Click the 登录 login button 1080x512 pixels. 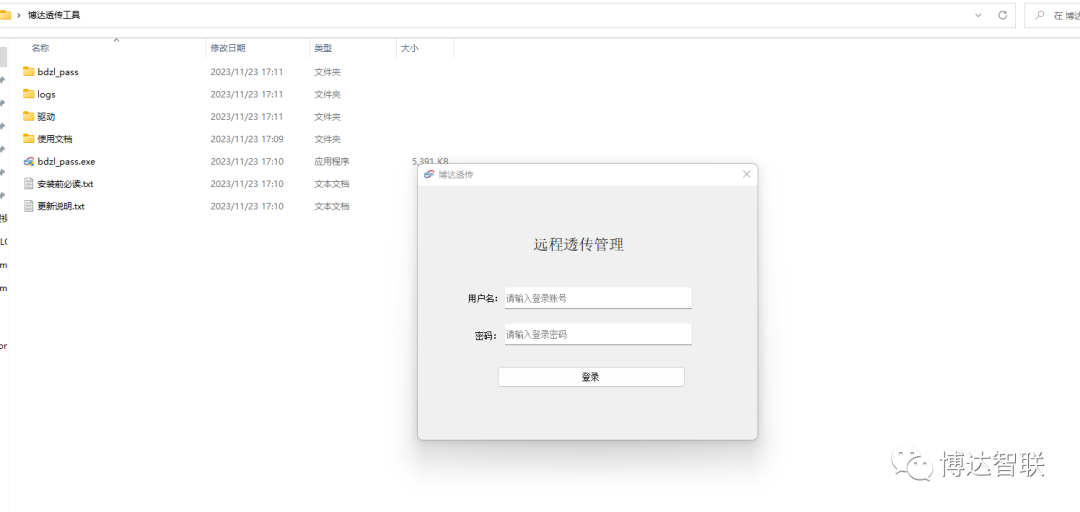click(x=591, y=377)
